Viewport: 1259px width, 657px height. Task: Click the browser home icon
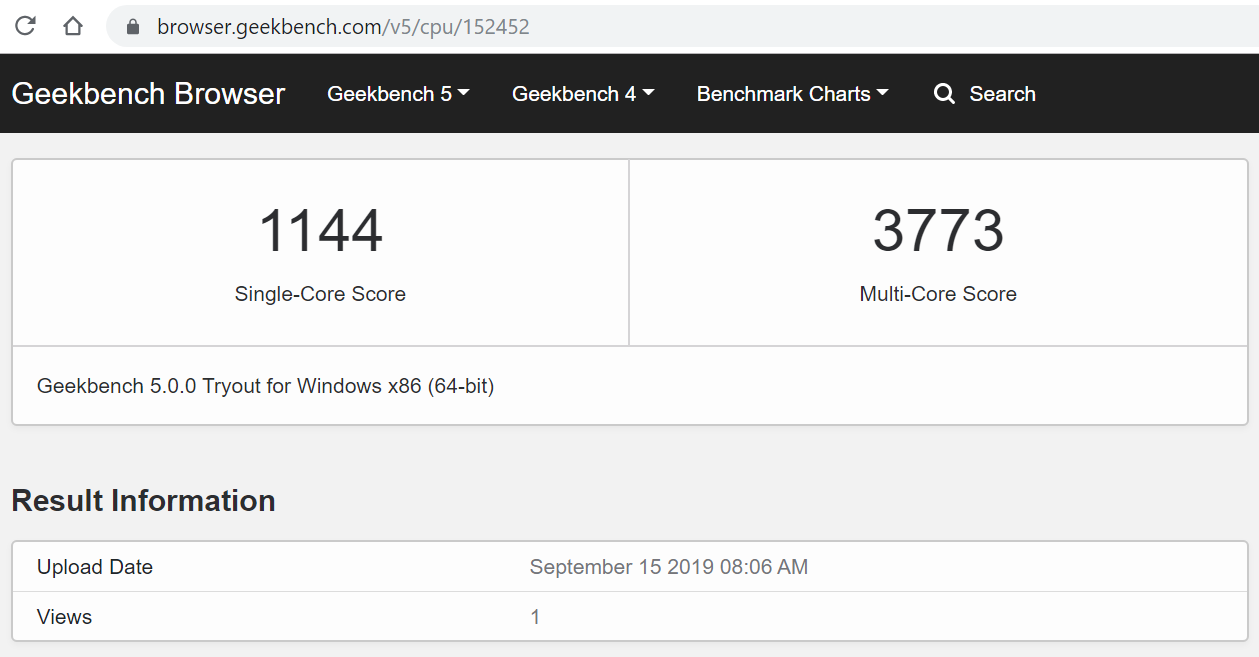coord(73,26)
